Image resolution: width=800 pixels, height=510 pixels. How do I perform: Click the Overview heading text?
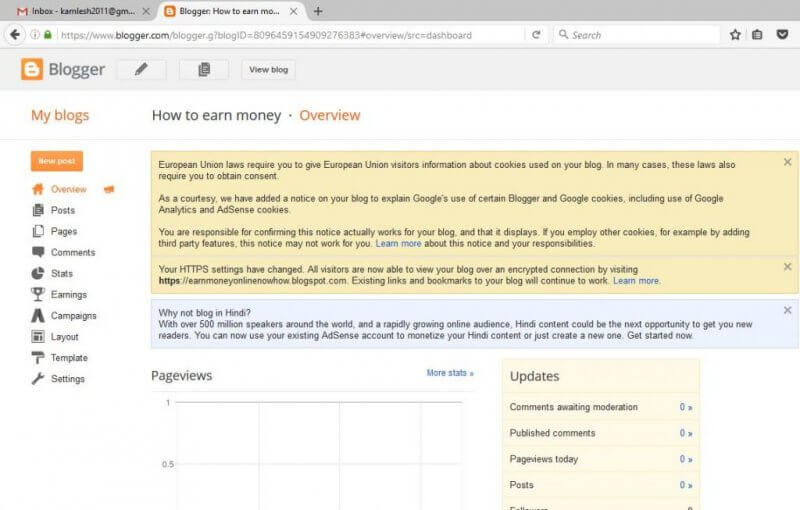point(330,115)
